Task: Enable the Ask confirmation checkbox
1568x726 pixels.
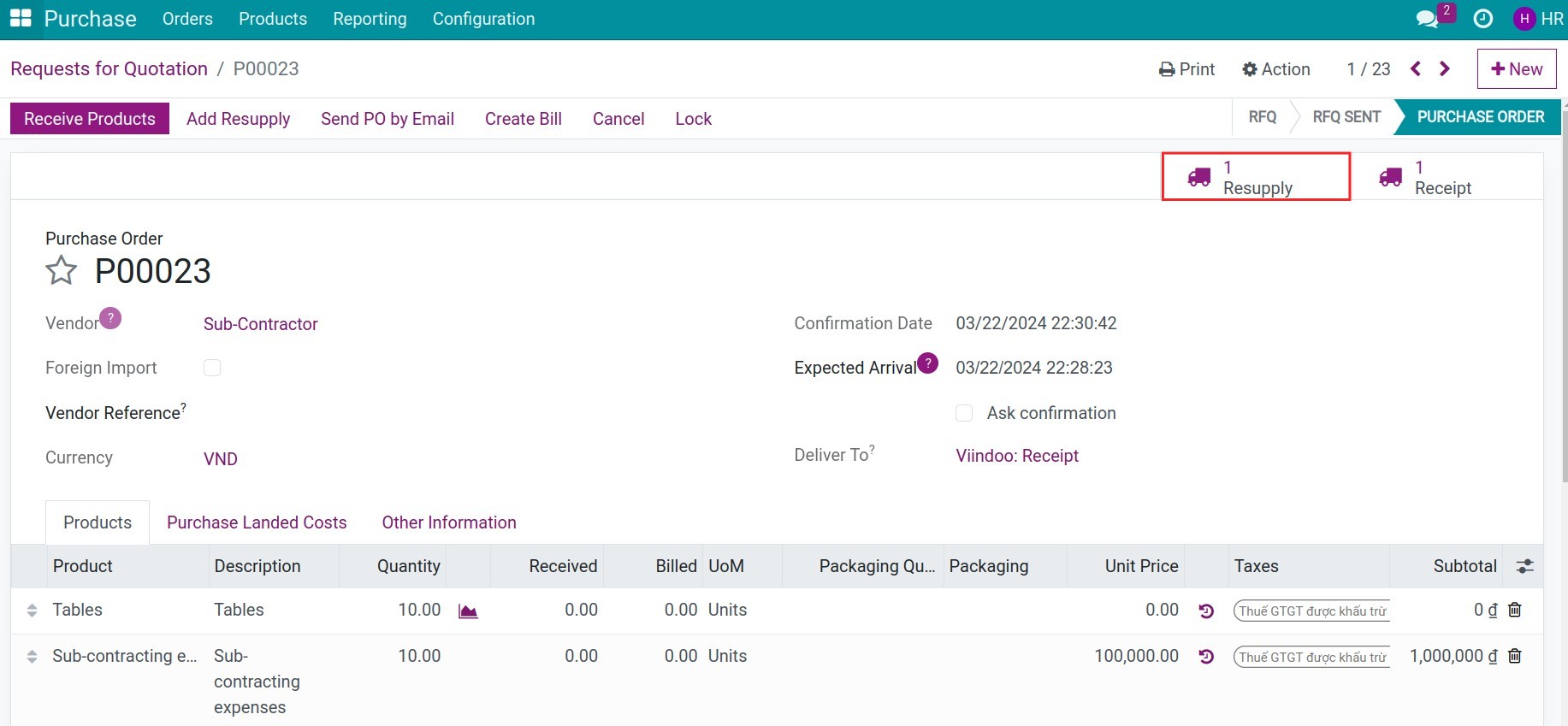Action: coord(964,413)
